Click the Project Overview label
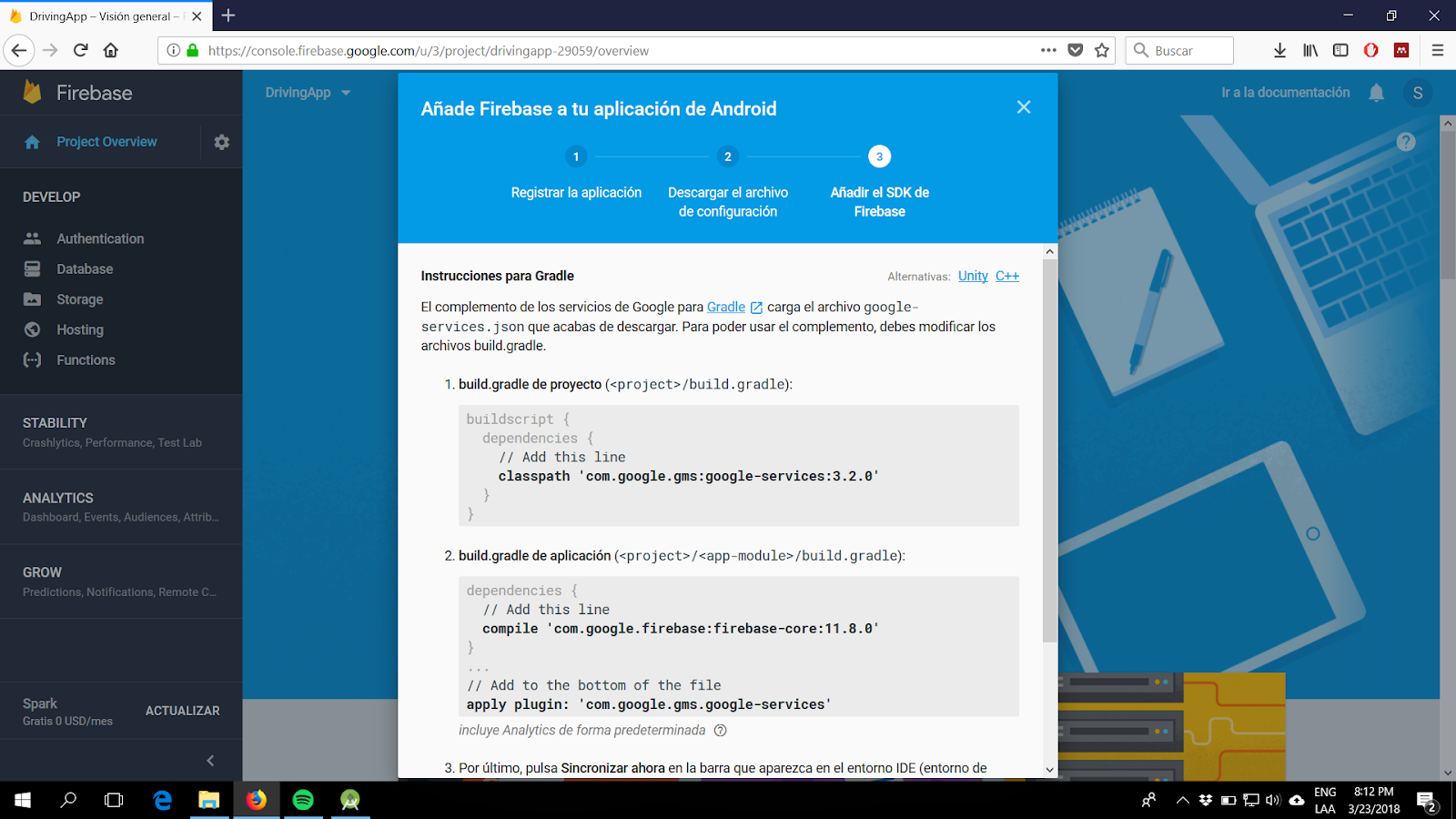Image resolution: width=1456 pixels, height=819 pixels. pyautogui.click(x=106, y=142)
